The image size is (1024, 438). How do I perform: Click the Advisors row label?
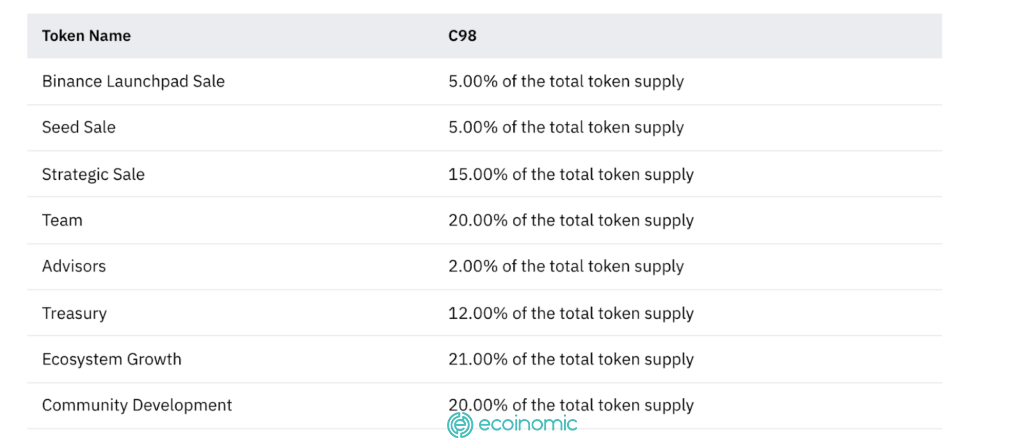[74, 266]
